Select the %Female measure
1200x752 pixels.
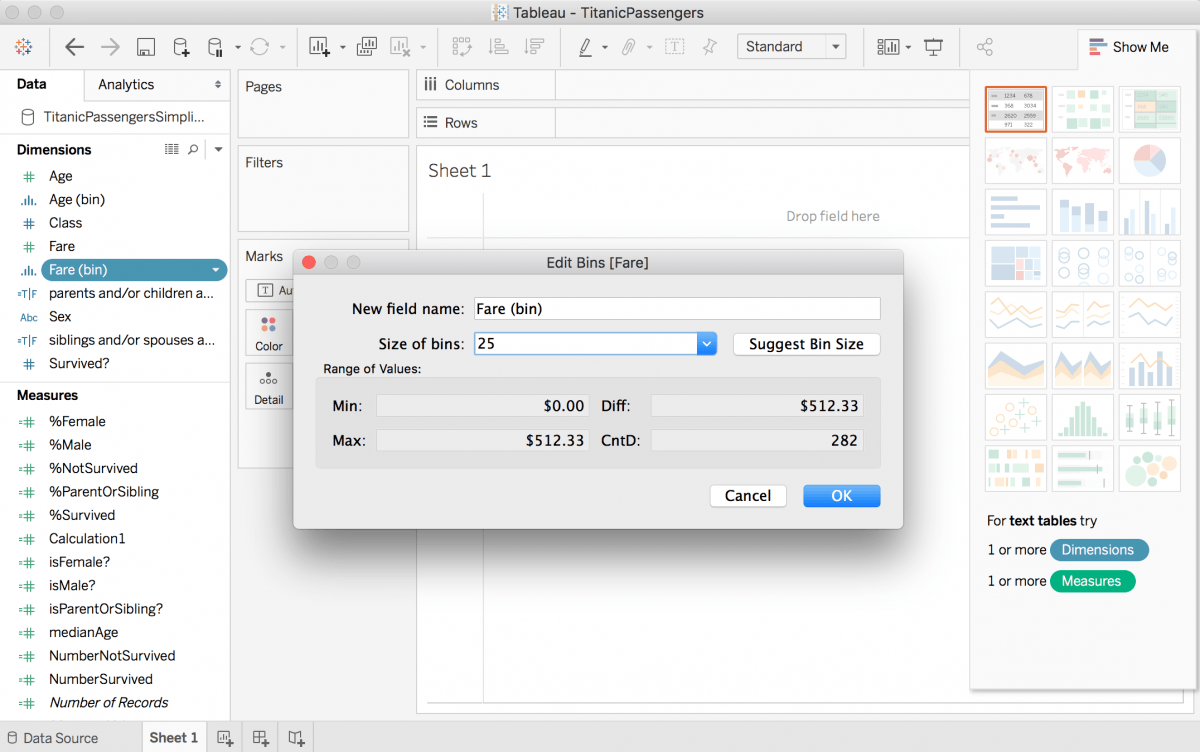coord(77,422)
